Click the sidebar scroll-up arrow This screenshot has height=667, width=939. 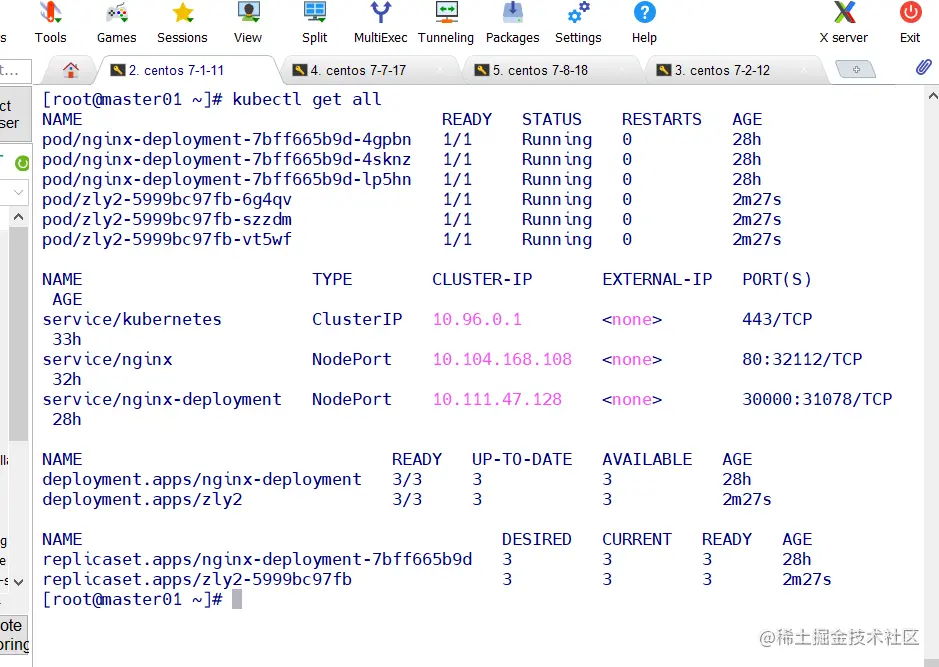point(19,217)
